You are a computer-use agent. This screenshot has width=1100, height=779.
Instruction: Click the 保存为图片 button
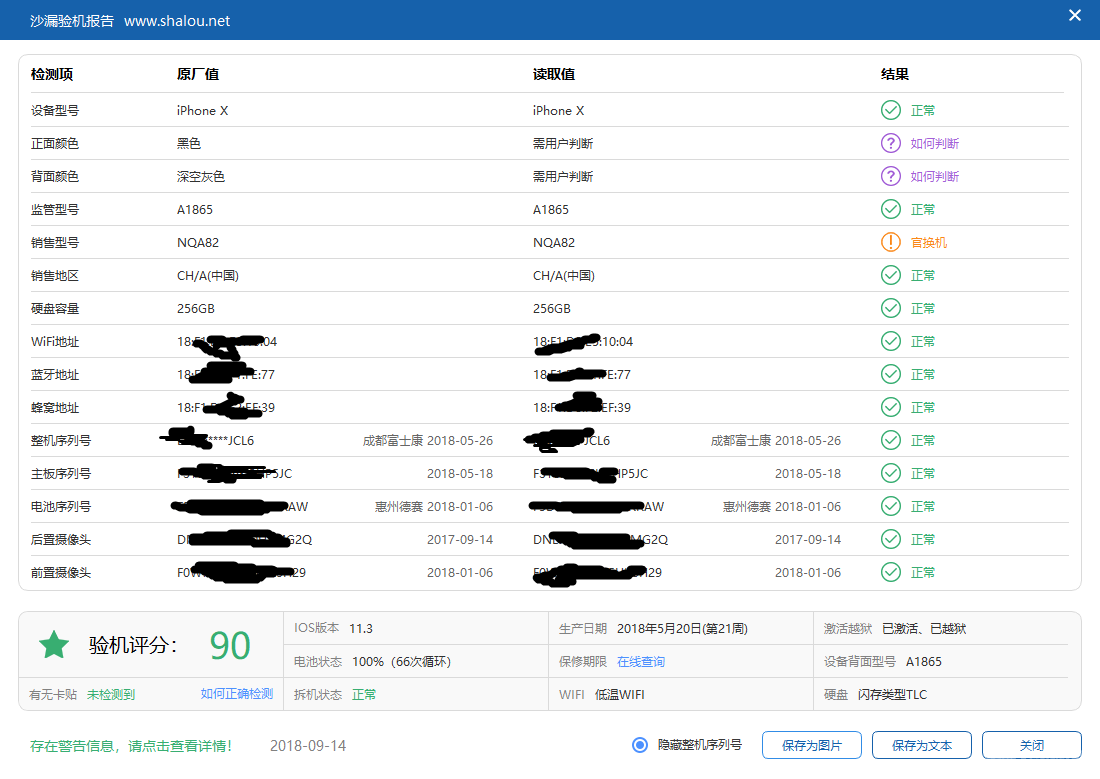(x=812, y=745)
